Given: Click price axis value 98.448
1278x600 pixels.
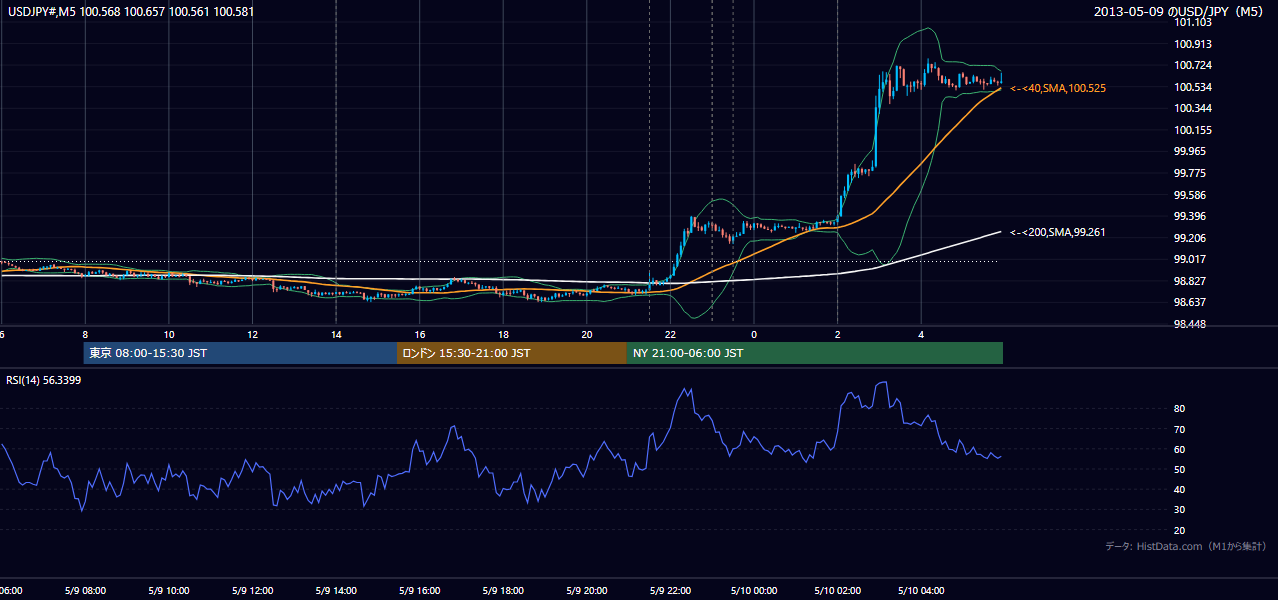Looking at the screenshot, I should (x=1190, y=325).
